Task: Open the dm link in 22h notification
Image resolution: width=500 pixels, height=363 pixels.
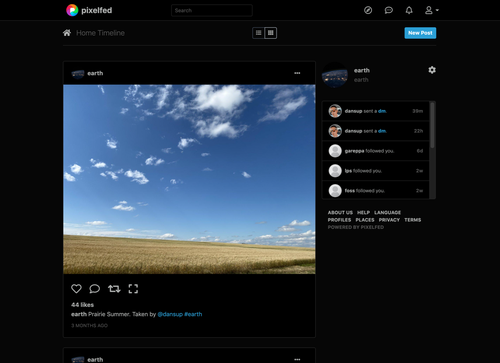Action: [382, 131]
